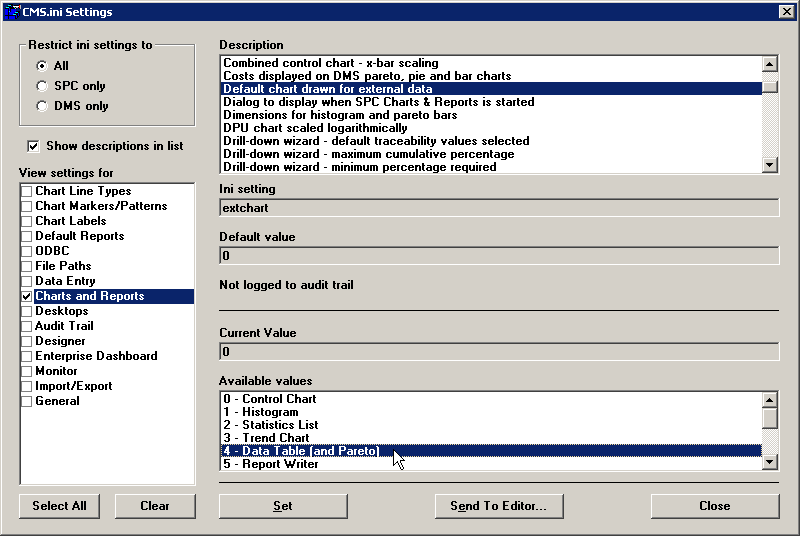
Task: Click the Clear button
Action: point(155,506)
